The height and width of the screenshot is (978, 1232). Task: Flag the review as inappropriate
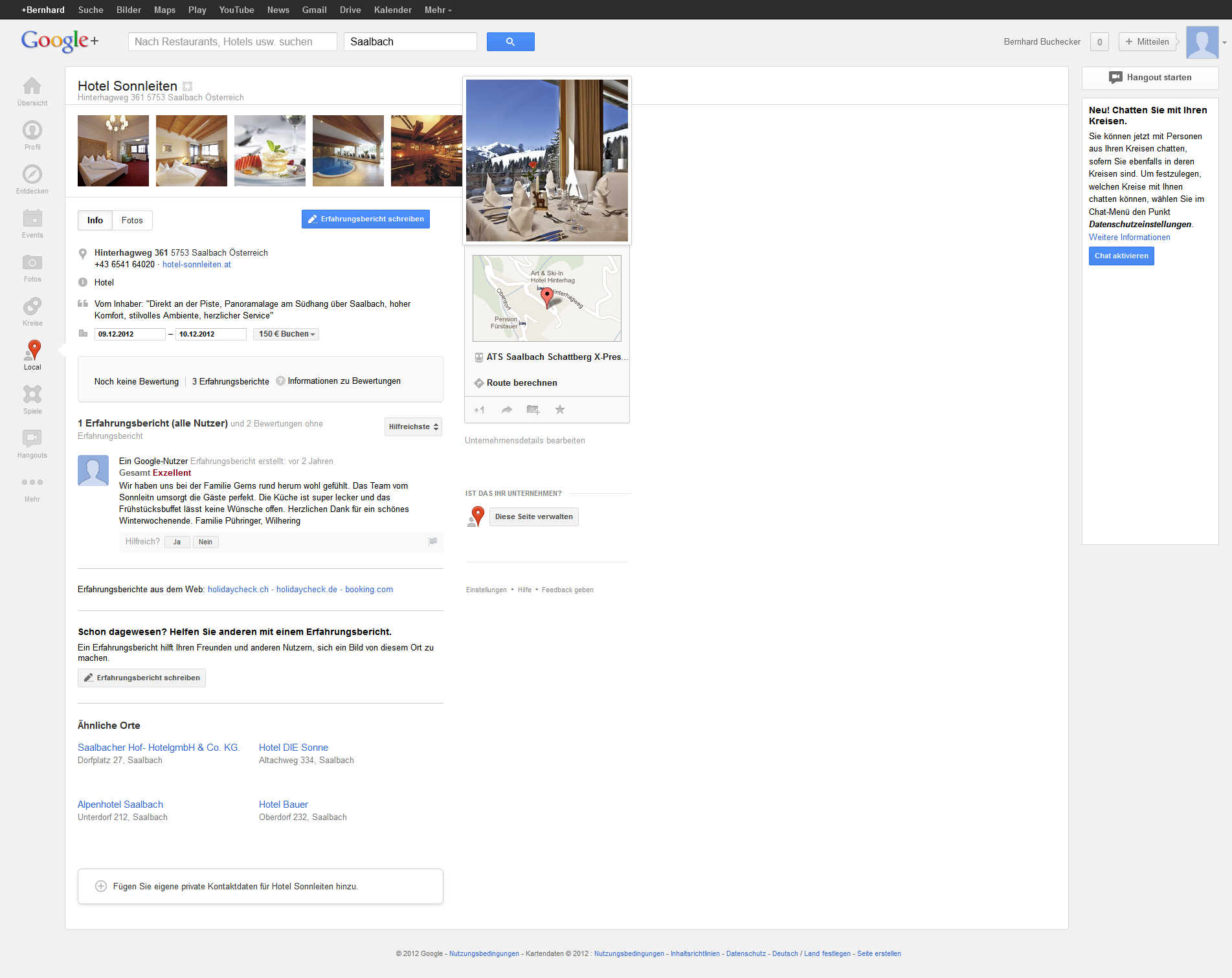[432, 542]
